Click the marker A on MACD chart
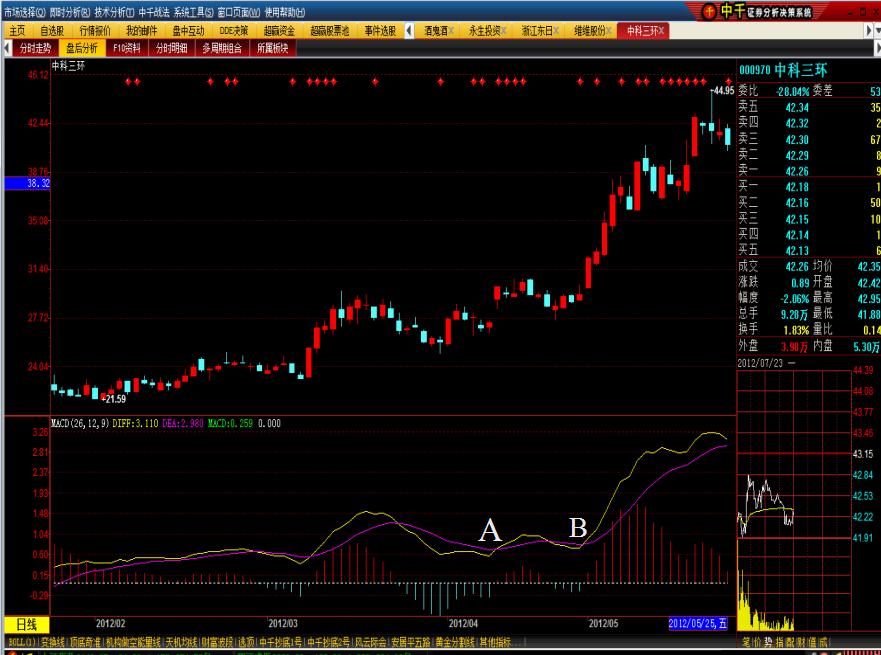 tap(489, 531)
